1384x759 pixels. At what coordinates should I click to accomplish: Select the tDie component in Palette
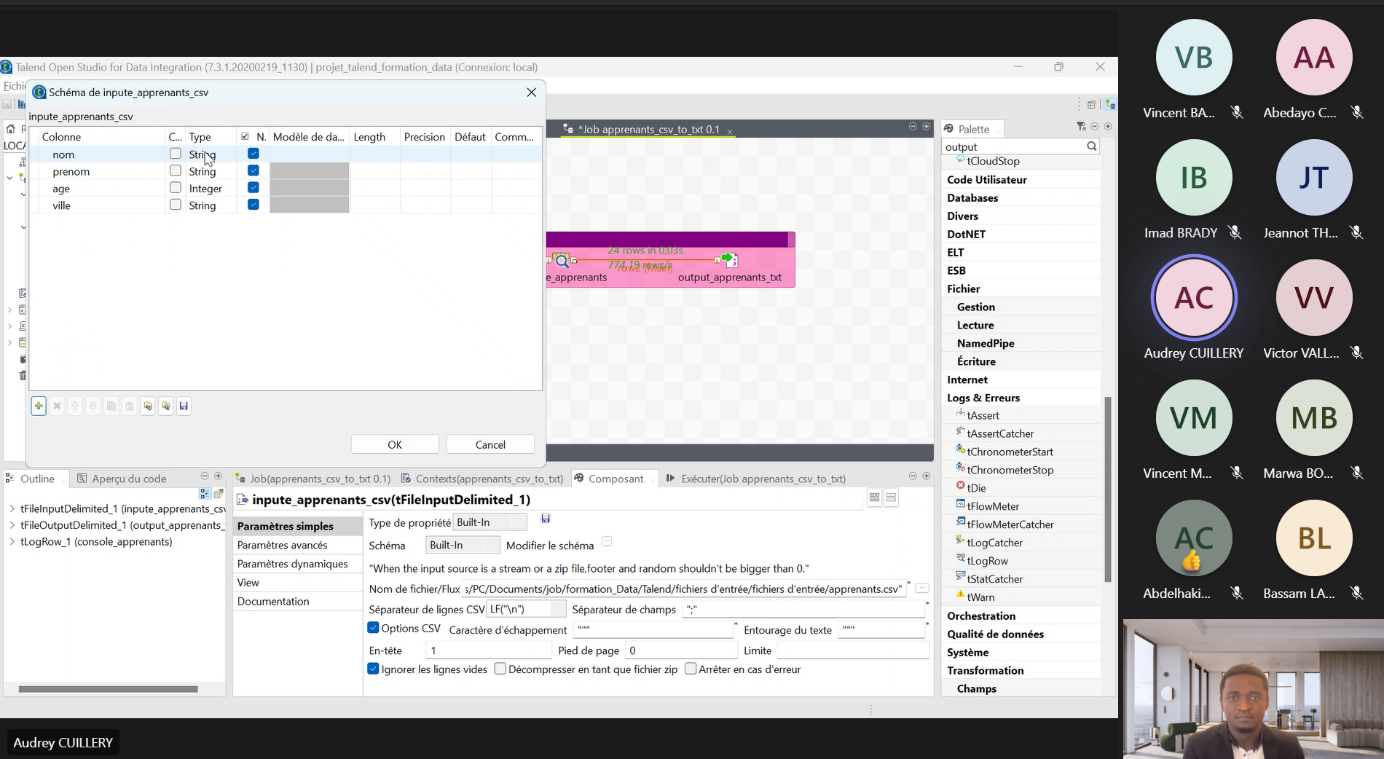976,488
